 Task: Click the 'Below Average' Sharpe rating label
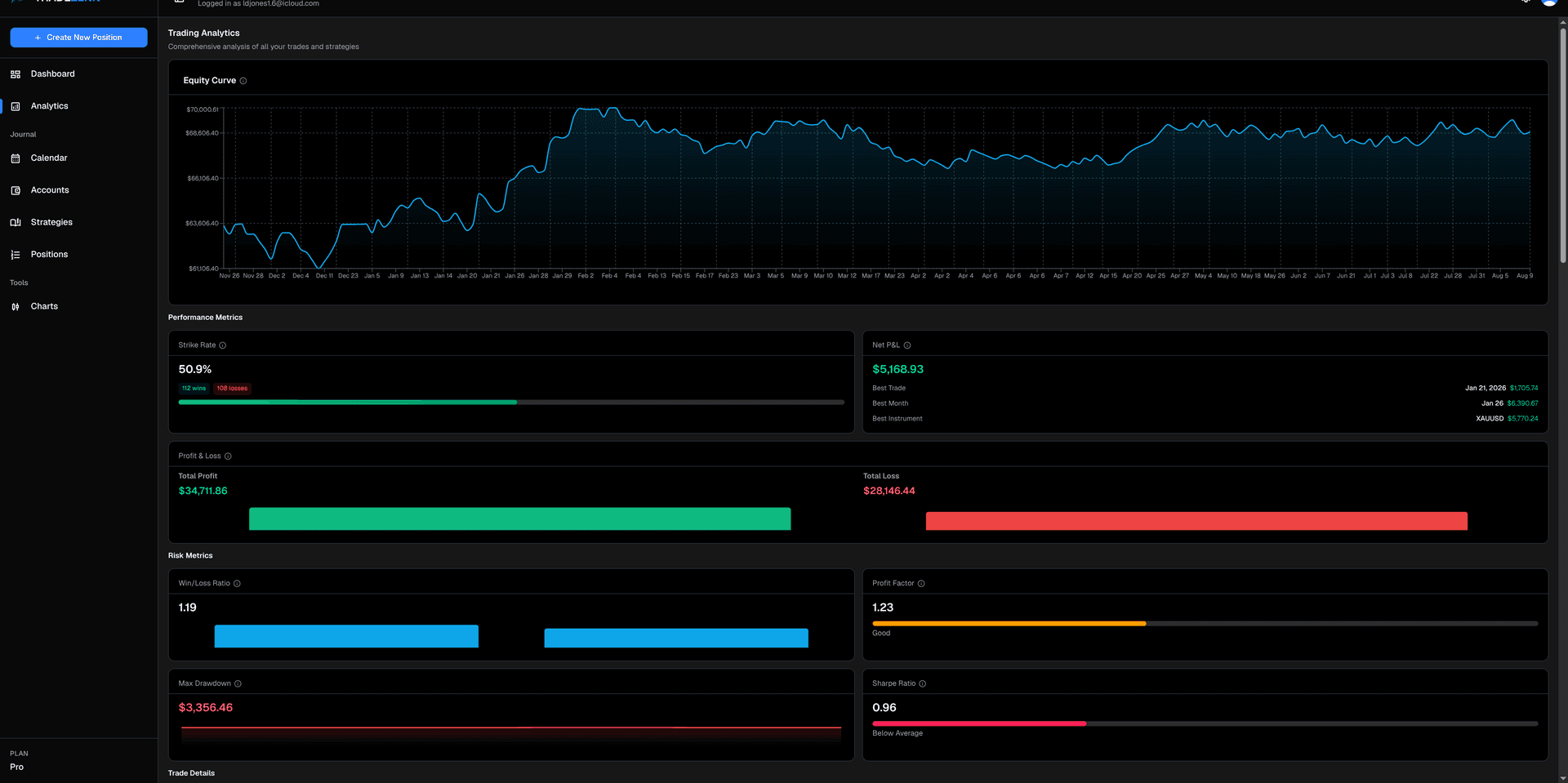tap(898, 734)
